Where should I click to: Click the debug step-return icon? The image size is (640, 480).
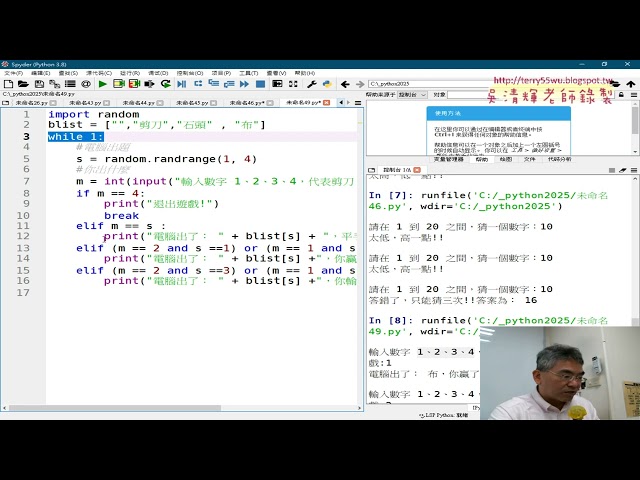click(x=229, y=84)
